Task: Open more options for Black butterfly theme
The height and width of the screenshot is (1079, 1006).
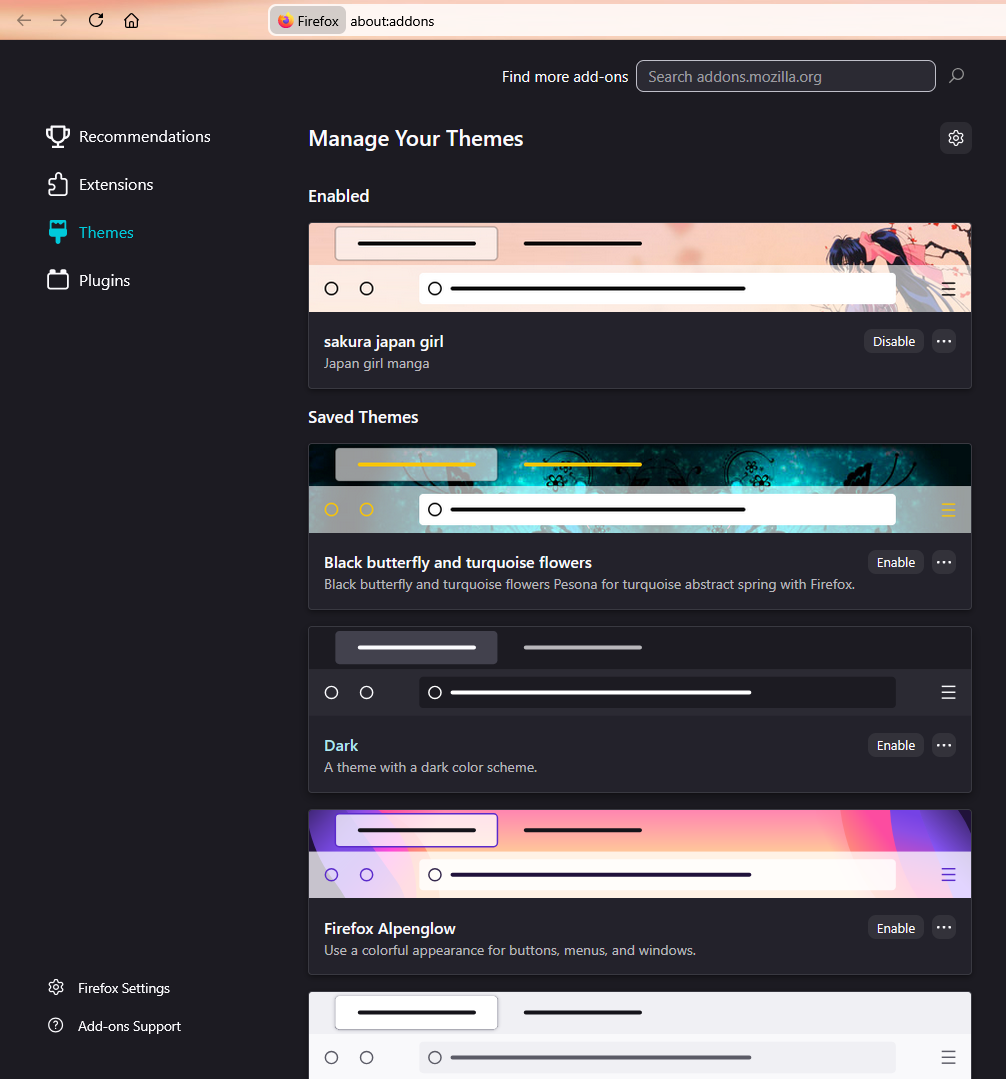Action: 944,562
